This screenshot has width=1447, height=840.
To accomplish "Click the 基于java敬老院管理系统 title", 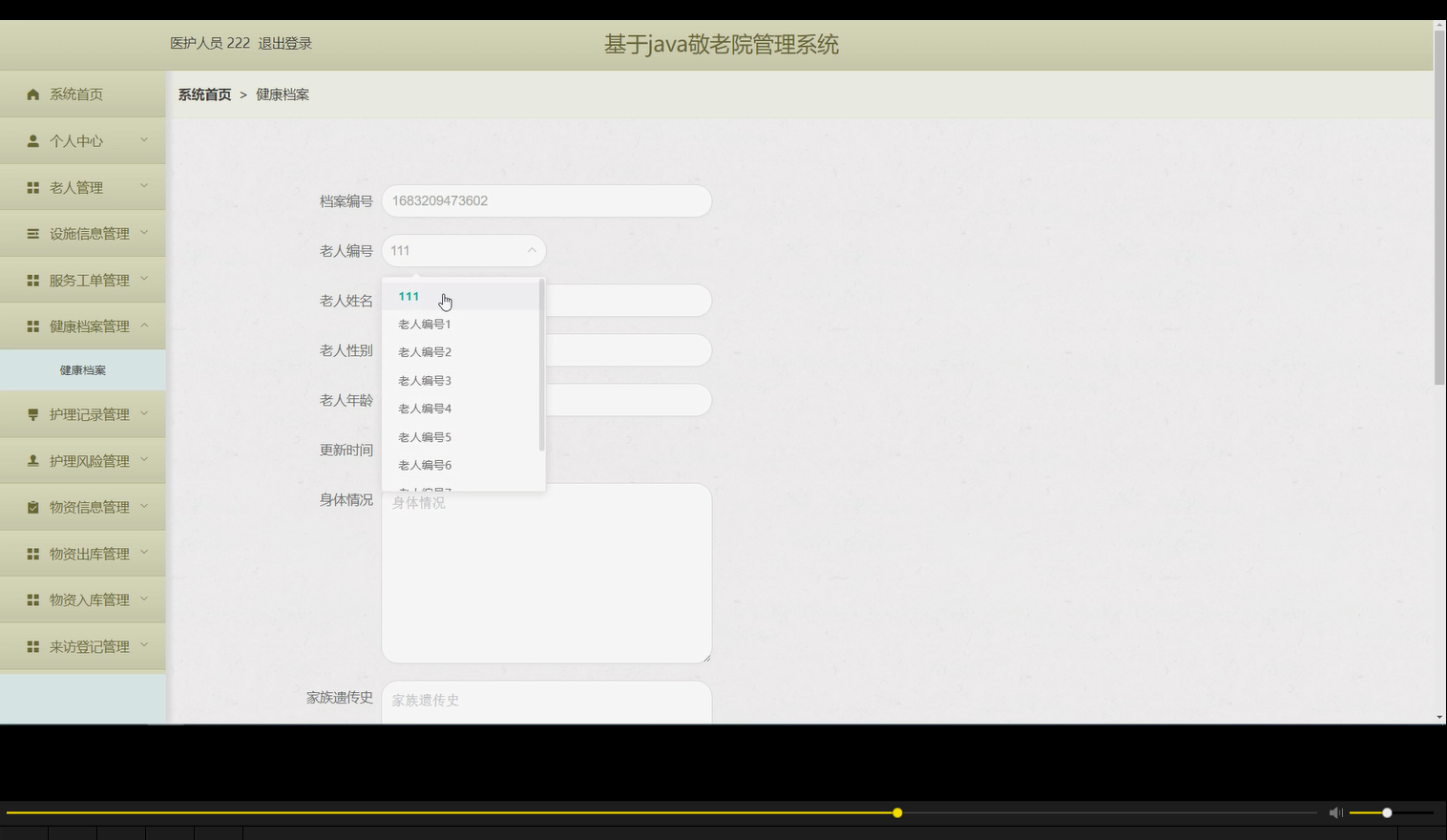I will [722, 45].
